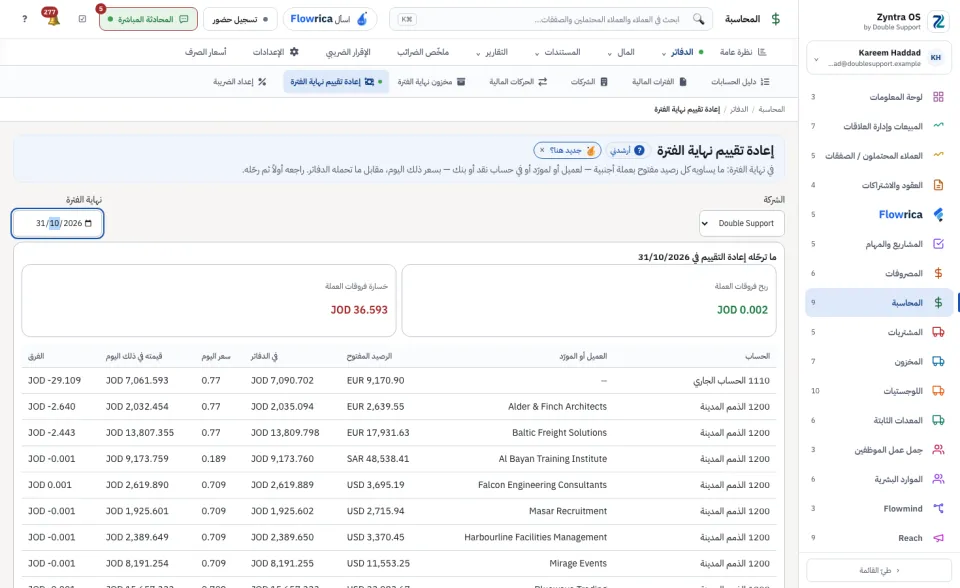The height and width of the screenshot is (588, 960).
Task: Click Falcon Engineering Consultants row text
Action: [x=542, y=485]
